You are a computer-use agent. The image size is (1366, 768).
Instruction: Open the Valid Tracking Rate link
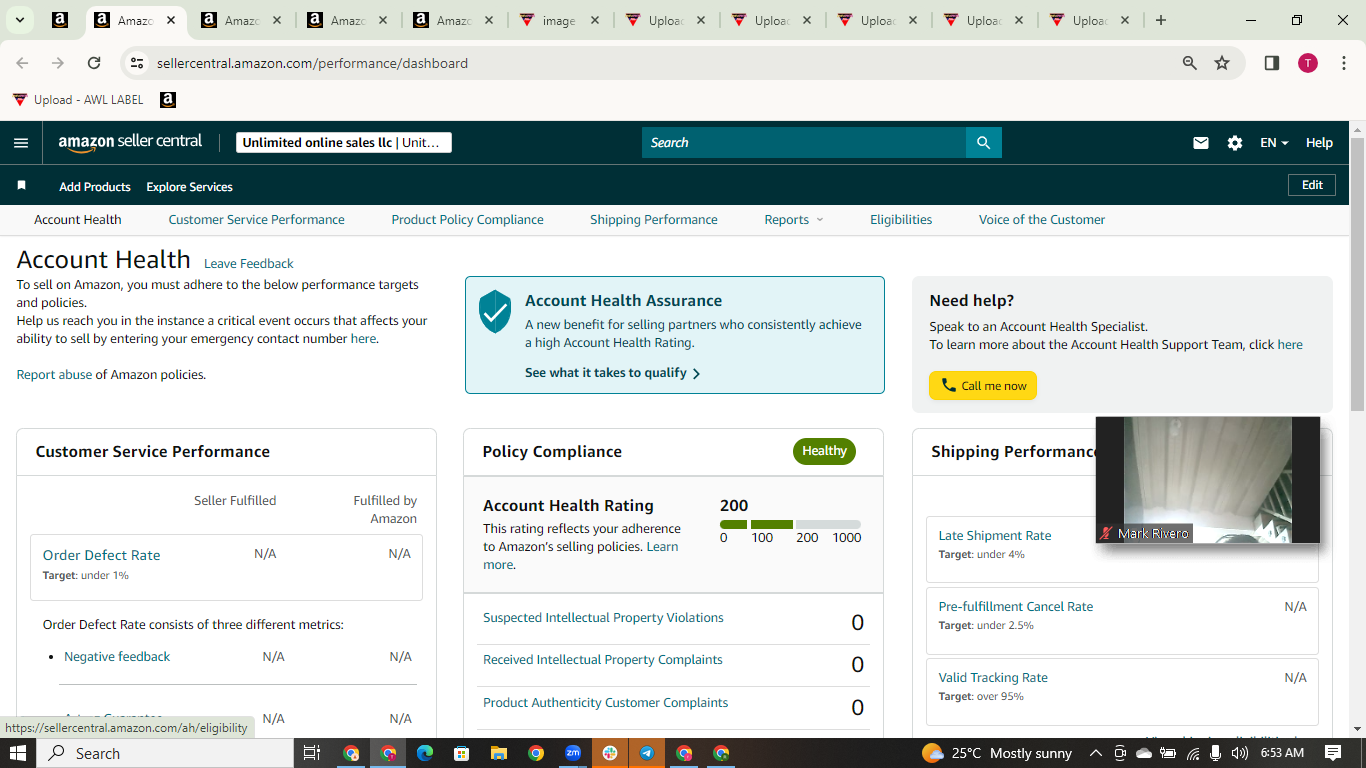click(993, 678)
